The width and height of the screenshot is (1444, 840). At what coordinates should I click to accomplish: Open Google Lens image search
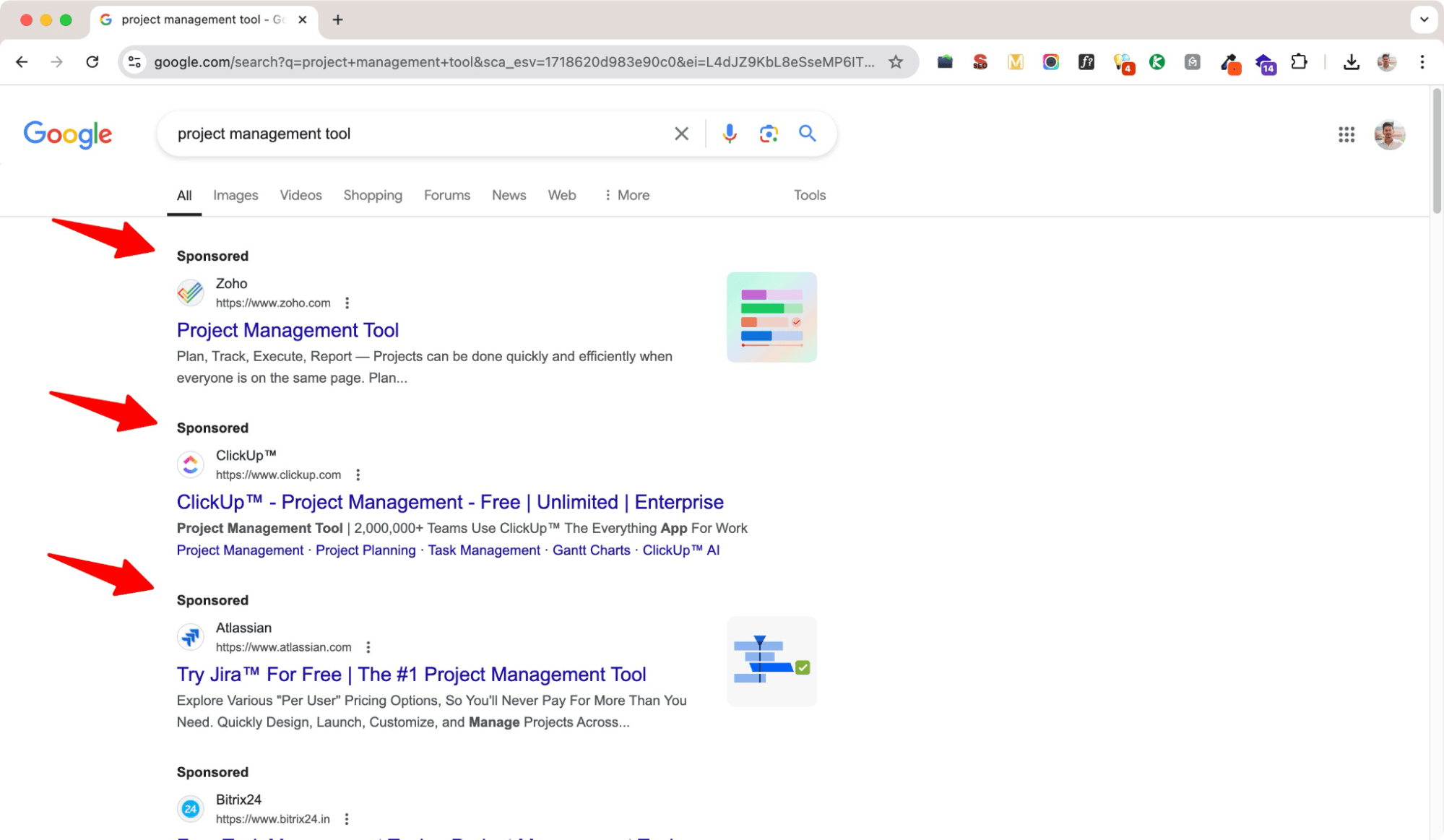pos(769,134)
